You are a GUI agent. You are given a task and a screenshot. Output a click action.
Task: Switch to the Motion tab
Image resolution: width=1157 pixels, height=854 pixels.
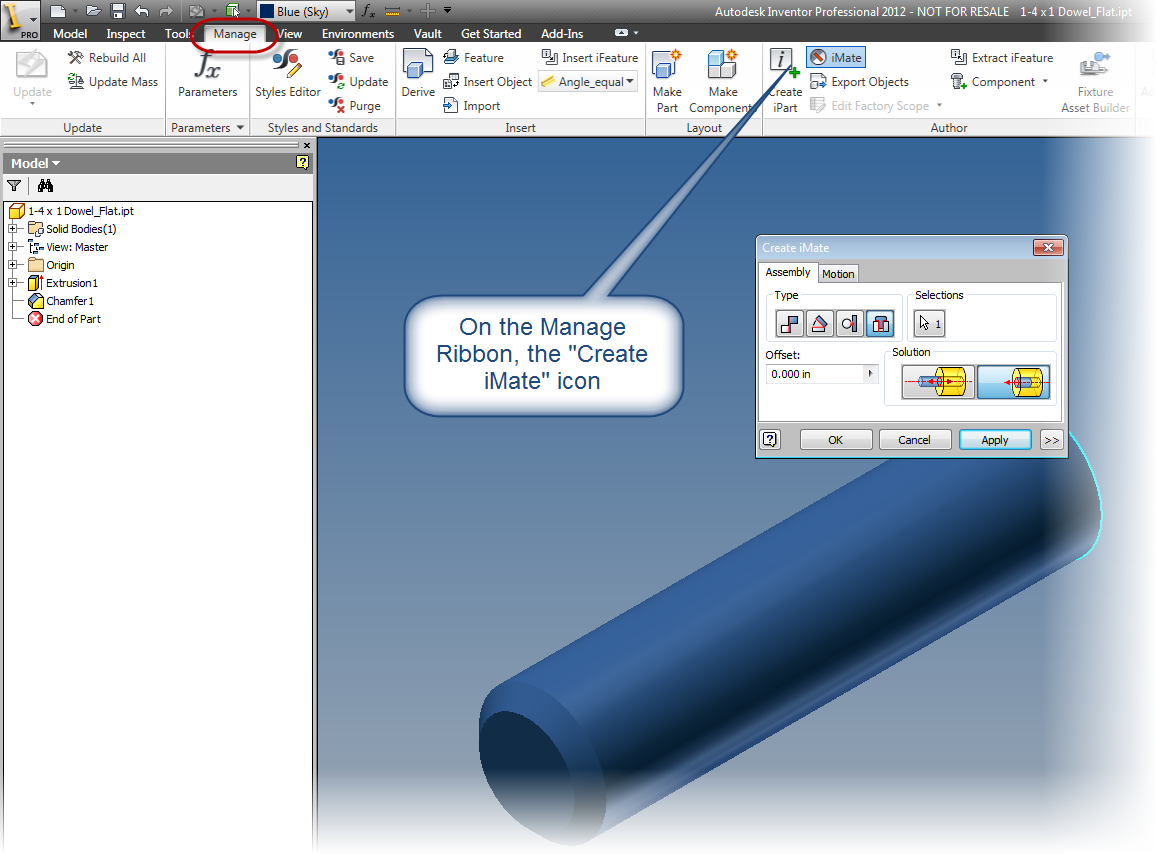838,273
